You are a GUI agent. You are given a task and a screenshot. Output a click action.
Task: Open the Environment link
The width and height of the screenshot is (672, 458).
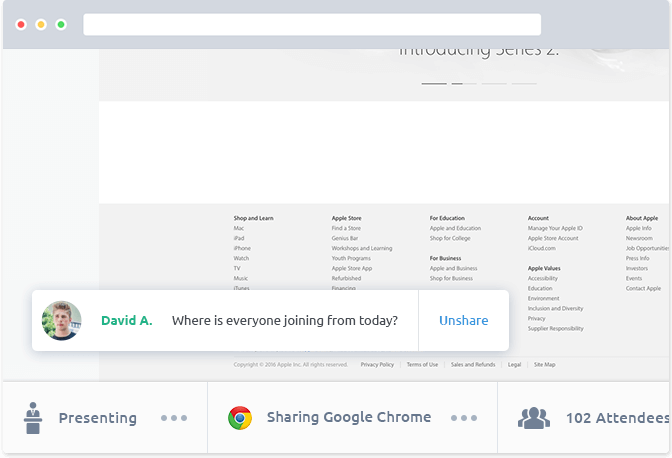[543, 298]
